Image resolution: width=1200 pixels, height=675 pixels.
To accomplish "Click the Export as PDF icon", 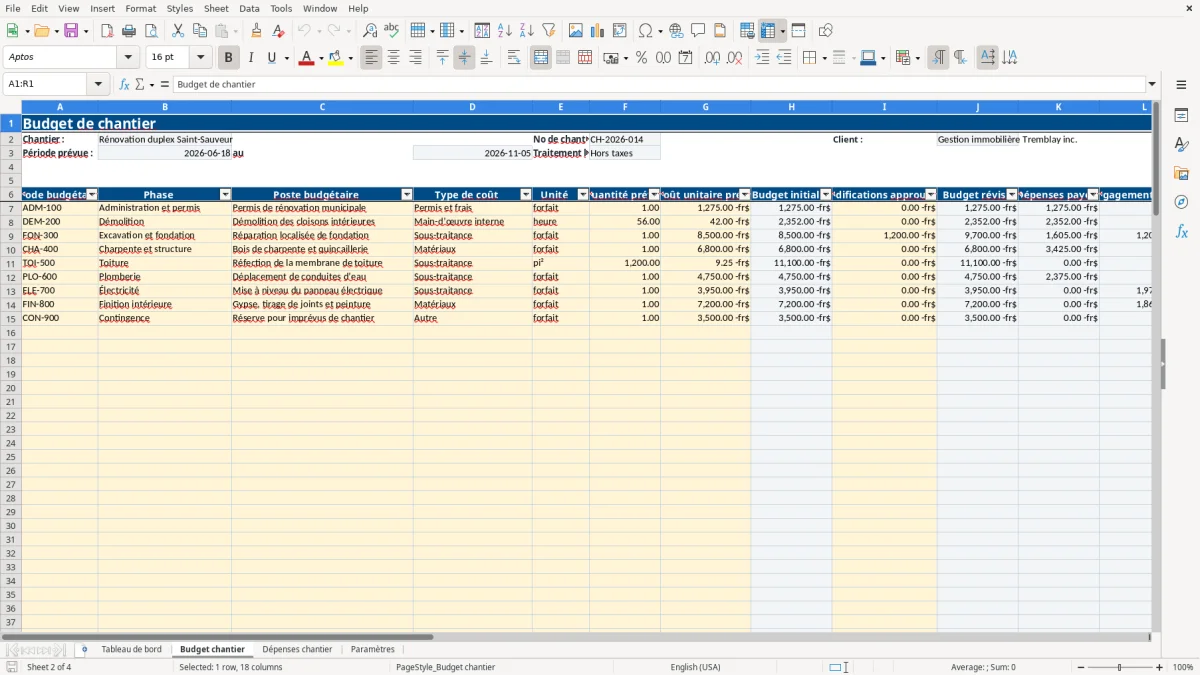I will [x=107, y=31].
